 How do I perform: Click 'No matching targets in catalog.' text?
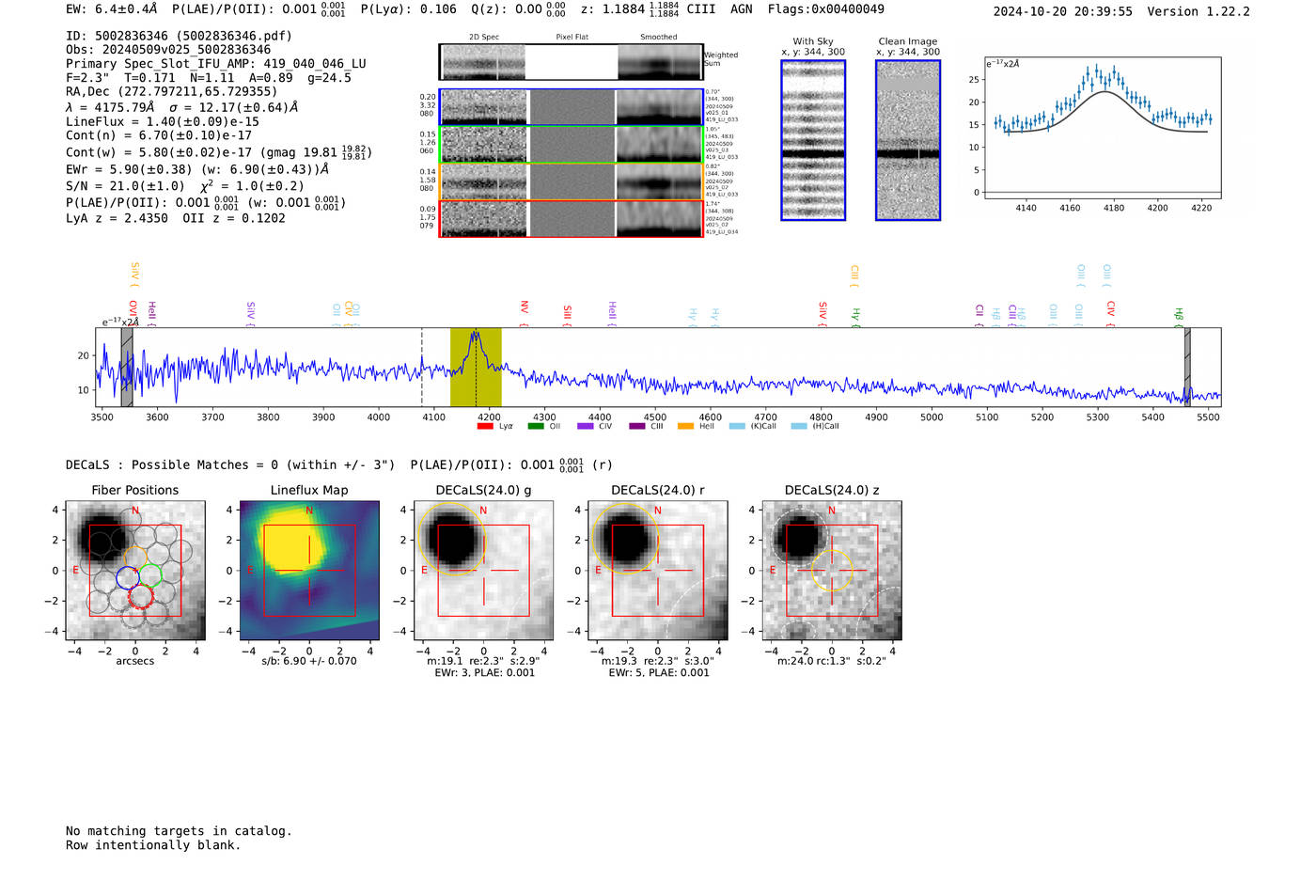coord(179,831)
